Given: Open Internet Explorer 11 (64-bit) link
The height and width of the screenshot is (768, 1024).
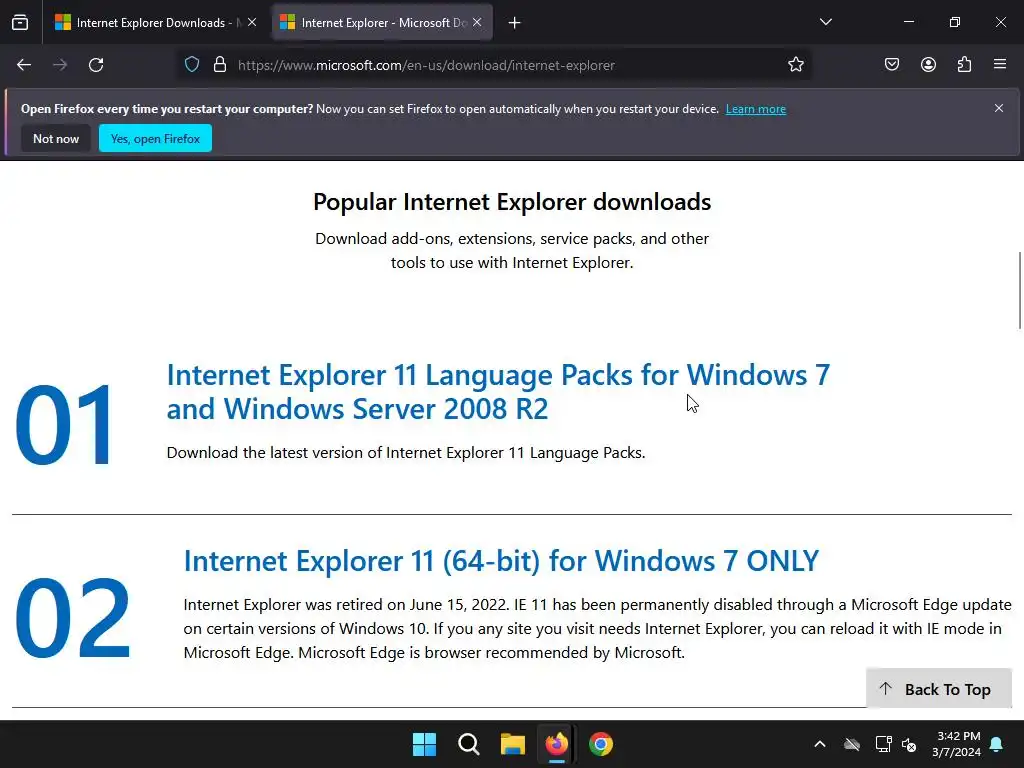Looking at the screenshot, I should coord(501,560).
